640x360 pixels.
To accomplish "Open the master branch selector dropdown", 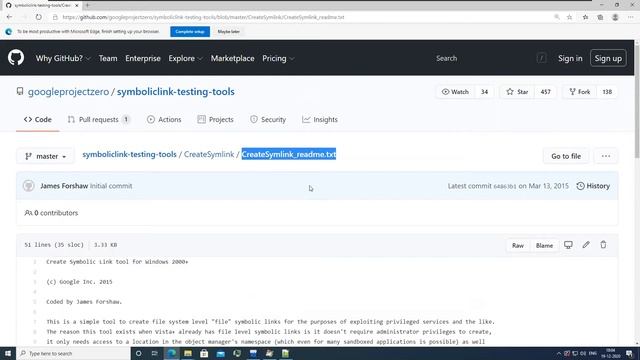I will [x=45, y=156].
